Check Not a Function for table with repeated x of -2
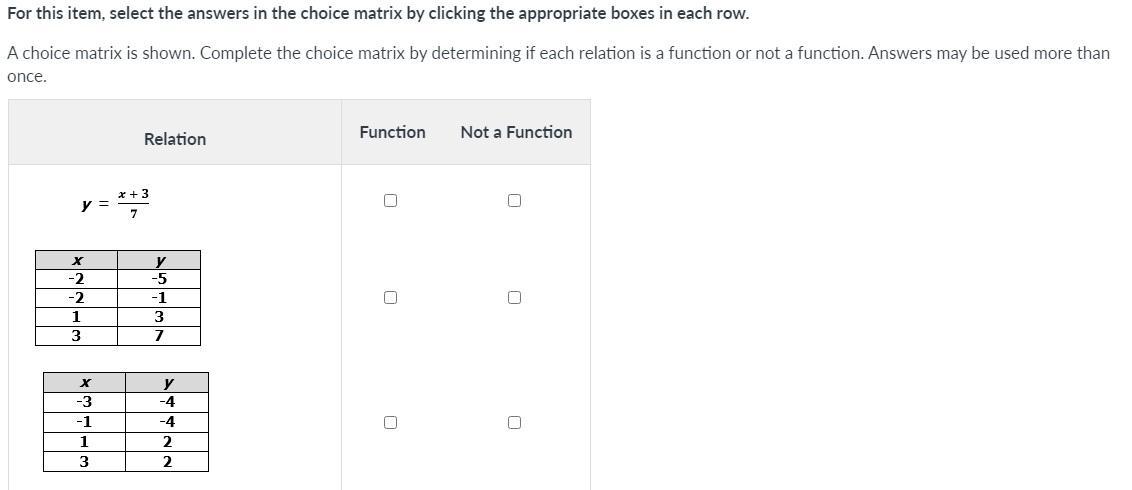Screen dimensions: 1132x490 [x=514, y=297]
